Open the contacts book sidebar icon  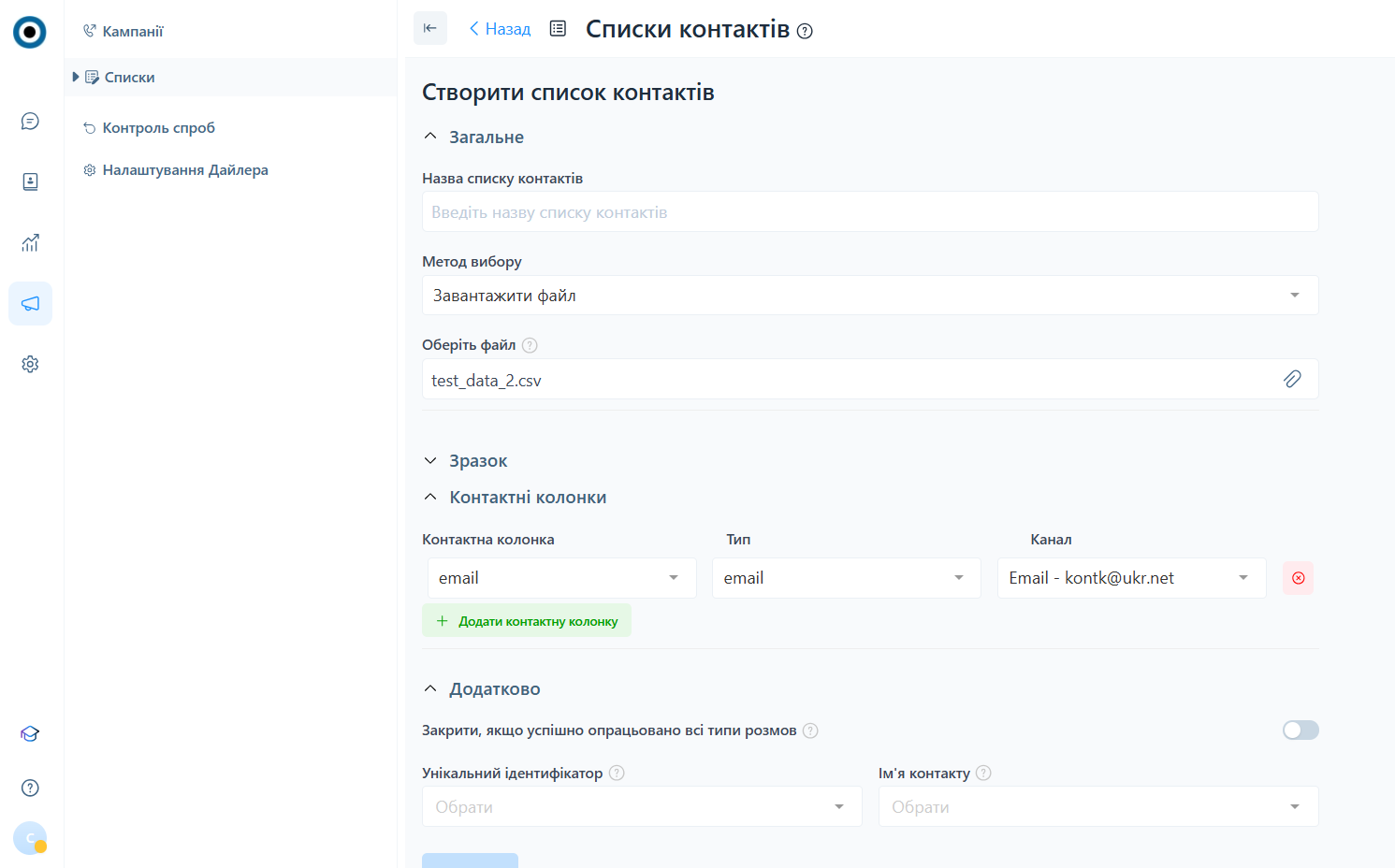point(30,181)
